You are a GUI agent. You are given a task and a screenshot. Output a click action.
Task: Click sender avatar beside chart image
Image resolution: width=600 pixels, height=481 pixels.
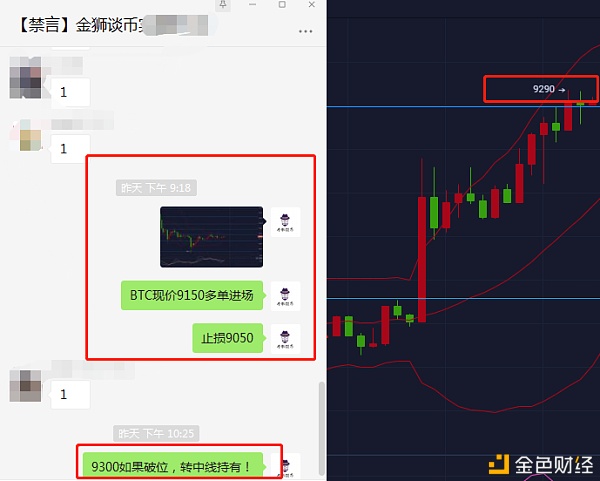point(285,222)
